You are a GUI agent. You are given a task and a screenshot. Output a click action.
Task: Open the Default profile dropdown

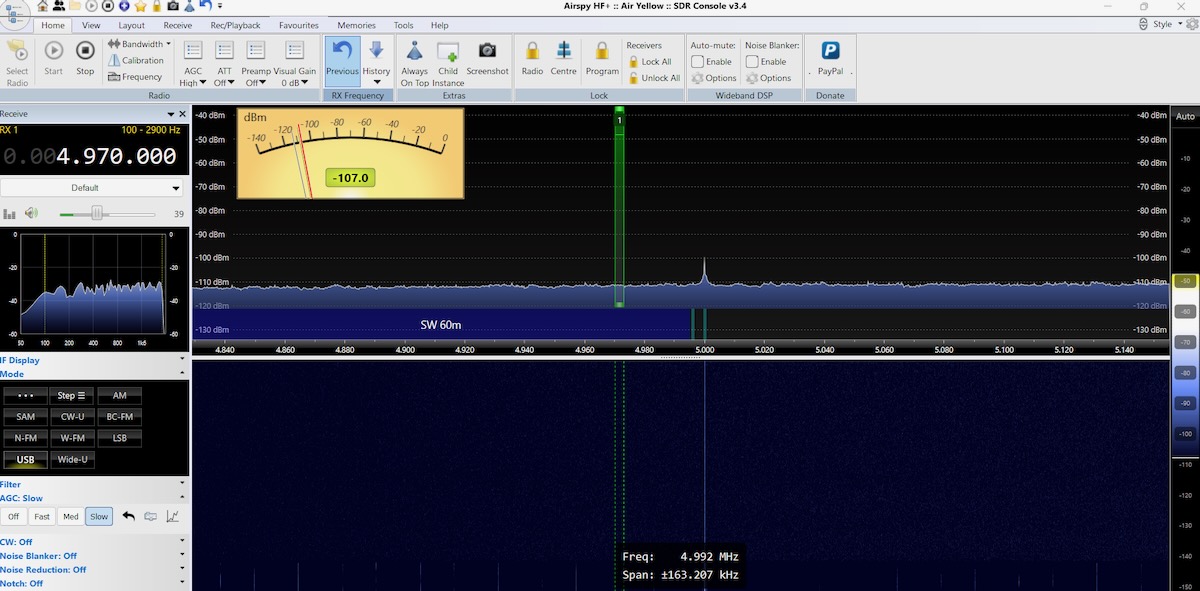click(x=90, y=188)
